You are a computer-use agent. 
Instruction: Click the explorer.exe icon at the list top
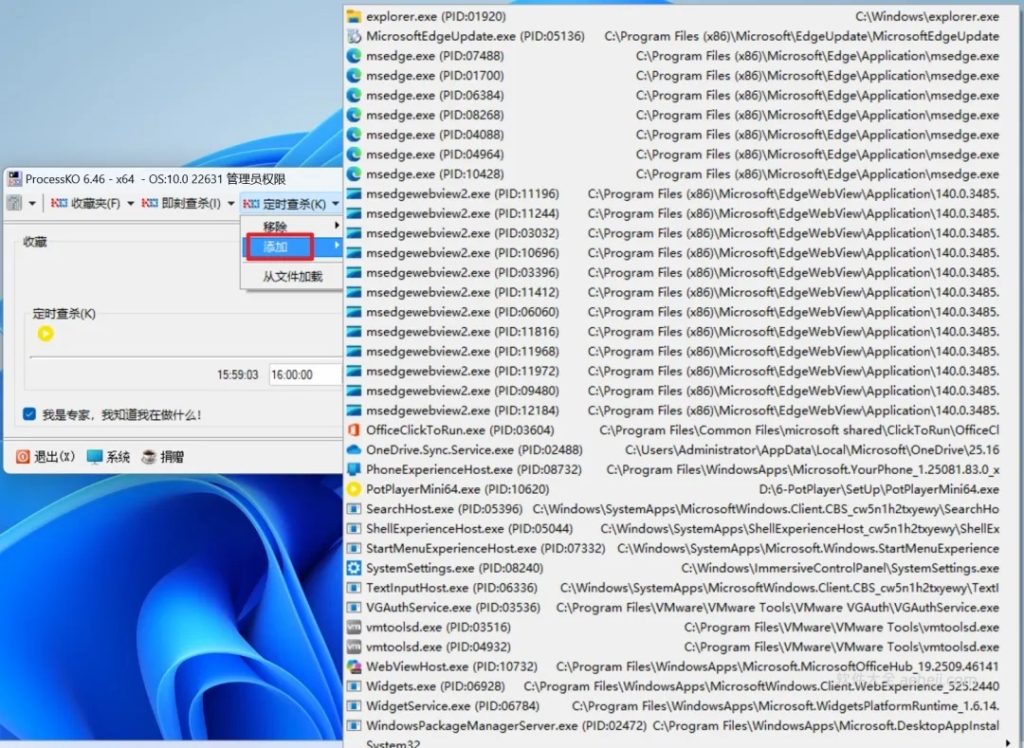point(352,16)
